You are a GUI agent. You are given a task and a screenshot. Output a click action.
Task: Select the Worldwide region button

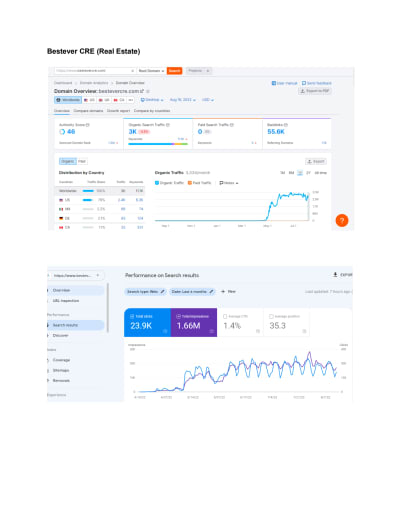68,100
